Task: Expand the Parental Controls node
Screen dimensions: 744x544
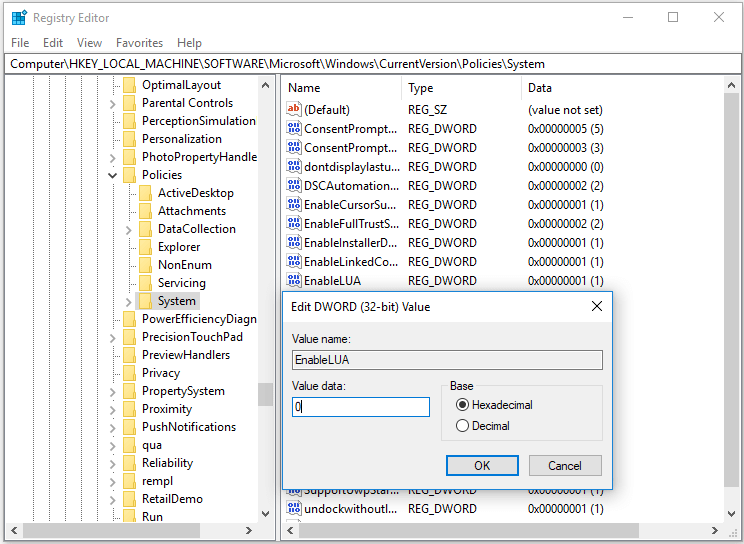Action: (112, 103)
